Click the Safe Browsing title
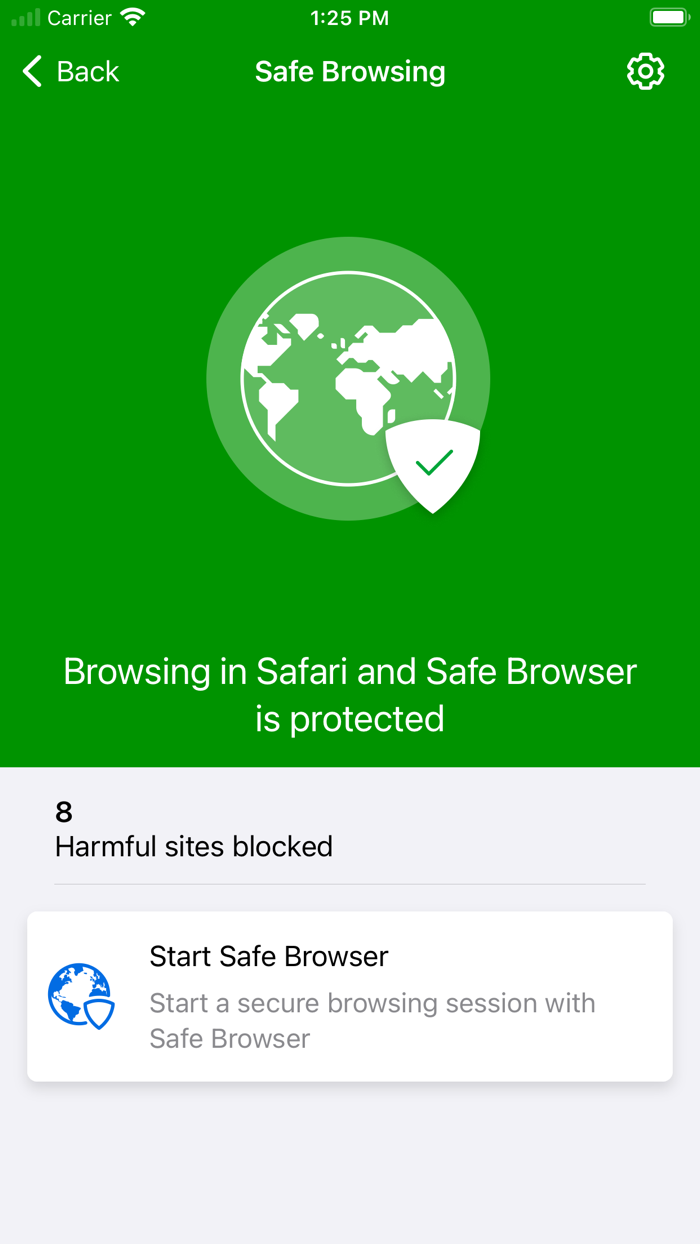700x1244 pixels. click(349, 71)
